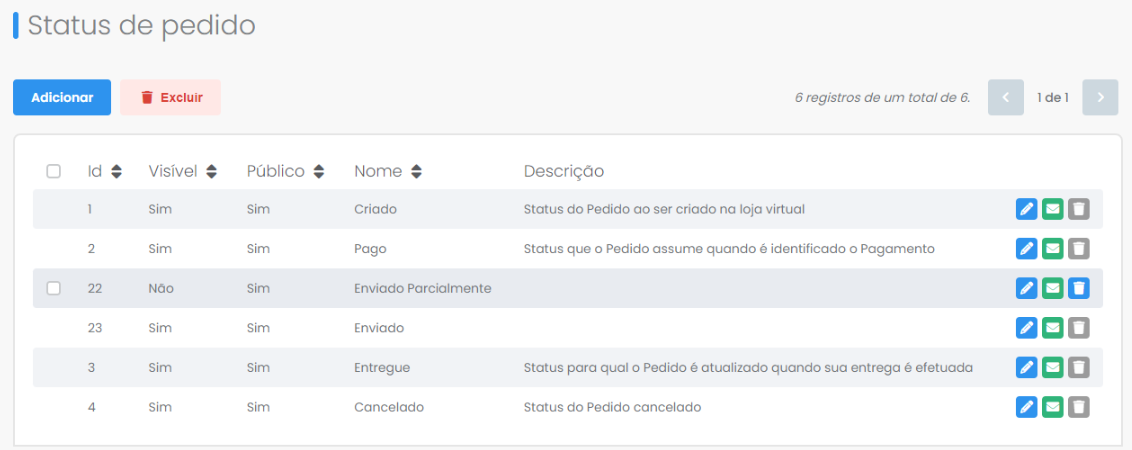Image resolution: width=1132 pixels, height=450 pixels.
Task: Click trash icon in Cancelado row
Action: point(1079,407)
